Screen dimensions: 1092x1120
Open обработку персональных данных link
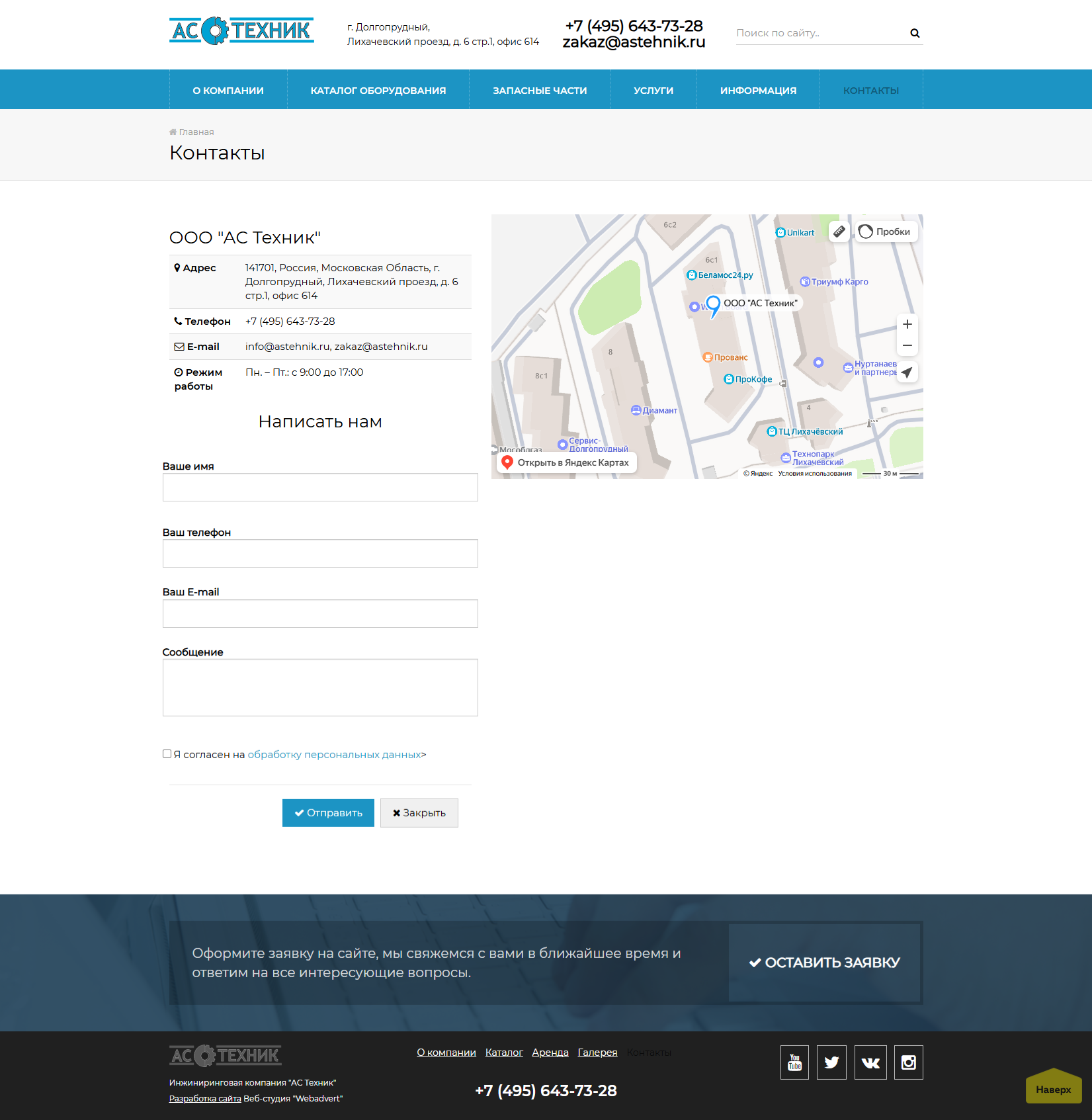334,755
